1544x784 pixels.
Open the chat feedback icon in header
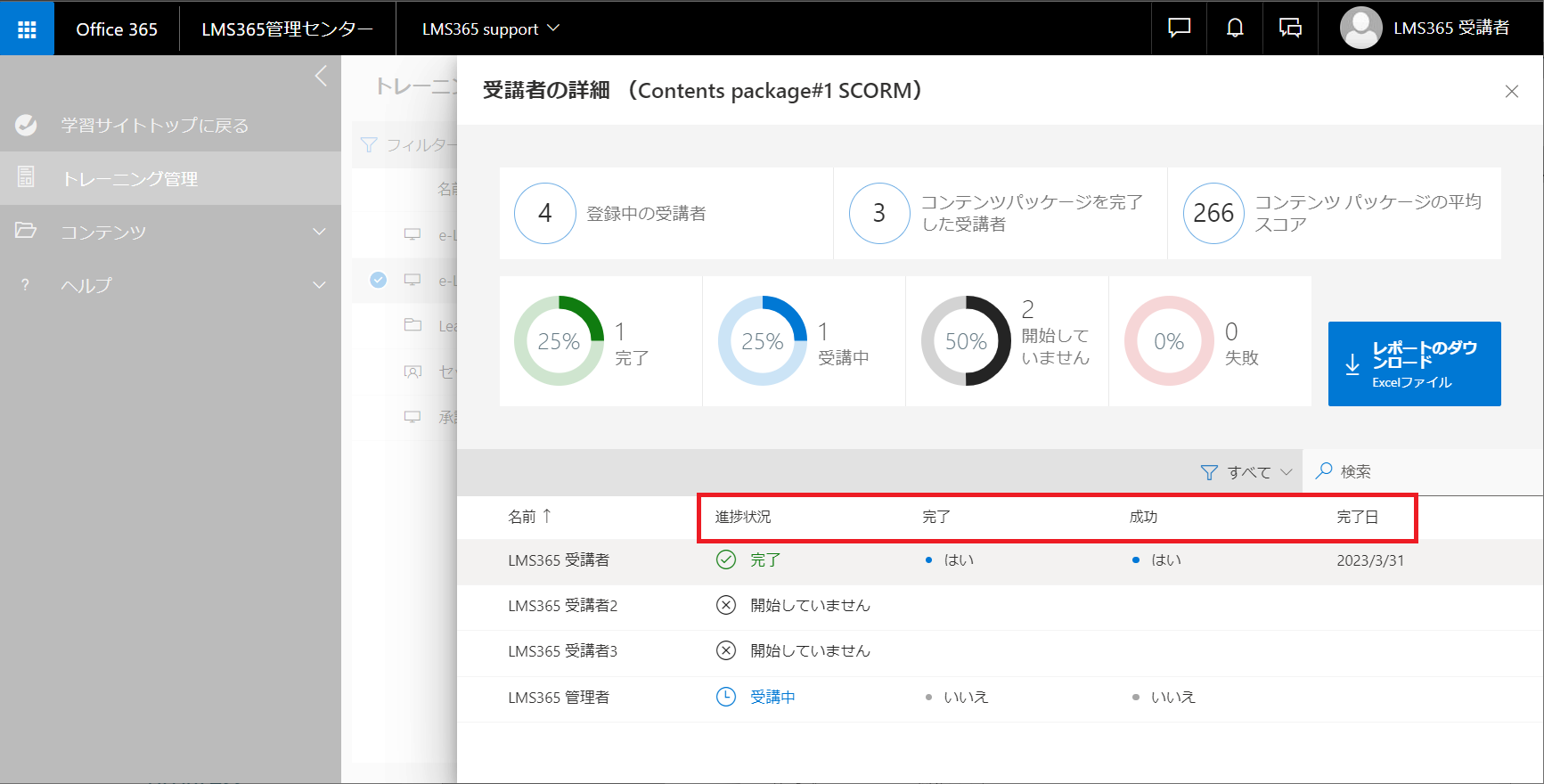pos(1179,29)
